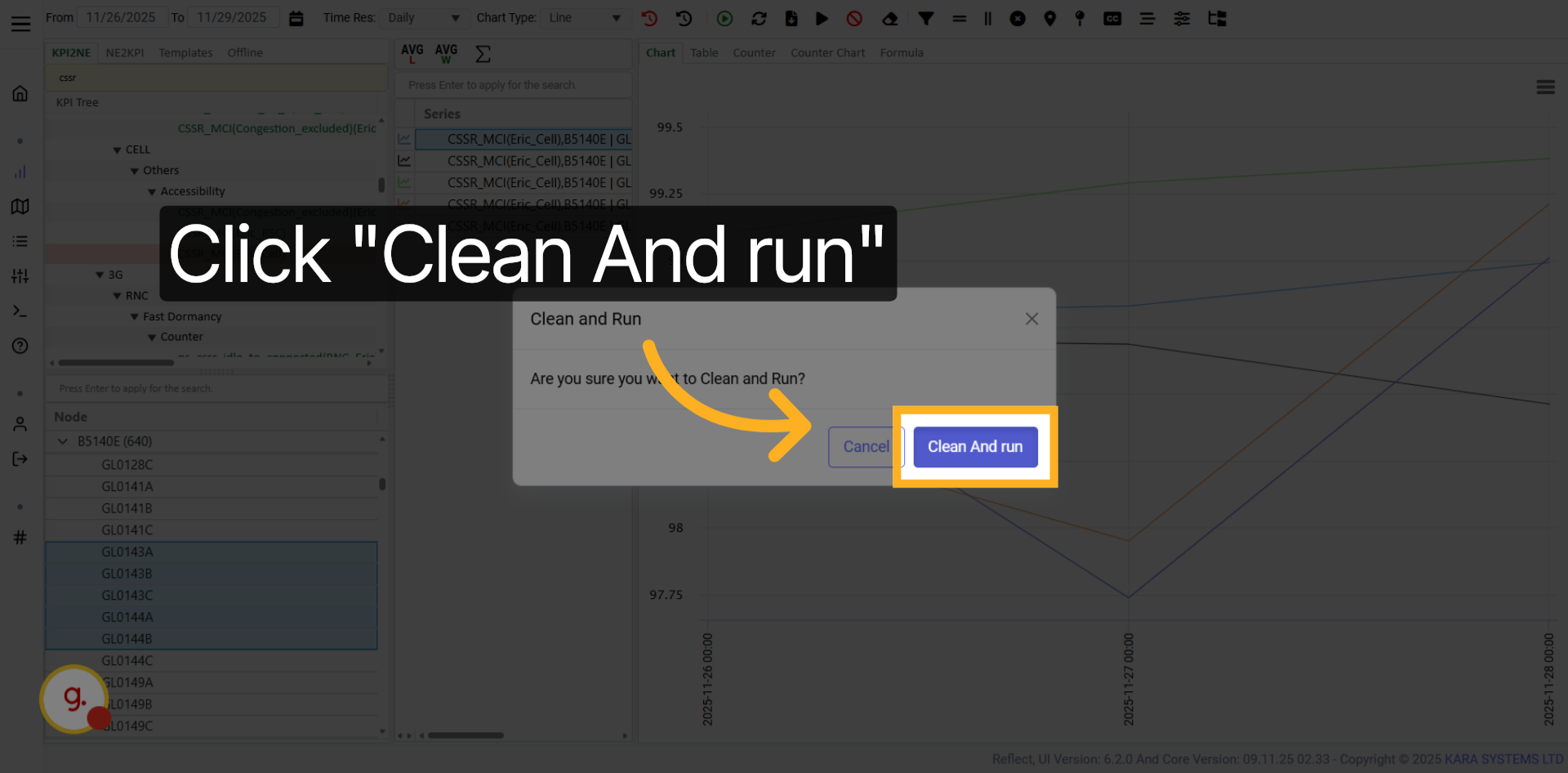
Task: Click the To date field 11/29/2025
Action: [234, 18]
